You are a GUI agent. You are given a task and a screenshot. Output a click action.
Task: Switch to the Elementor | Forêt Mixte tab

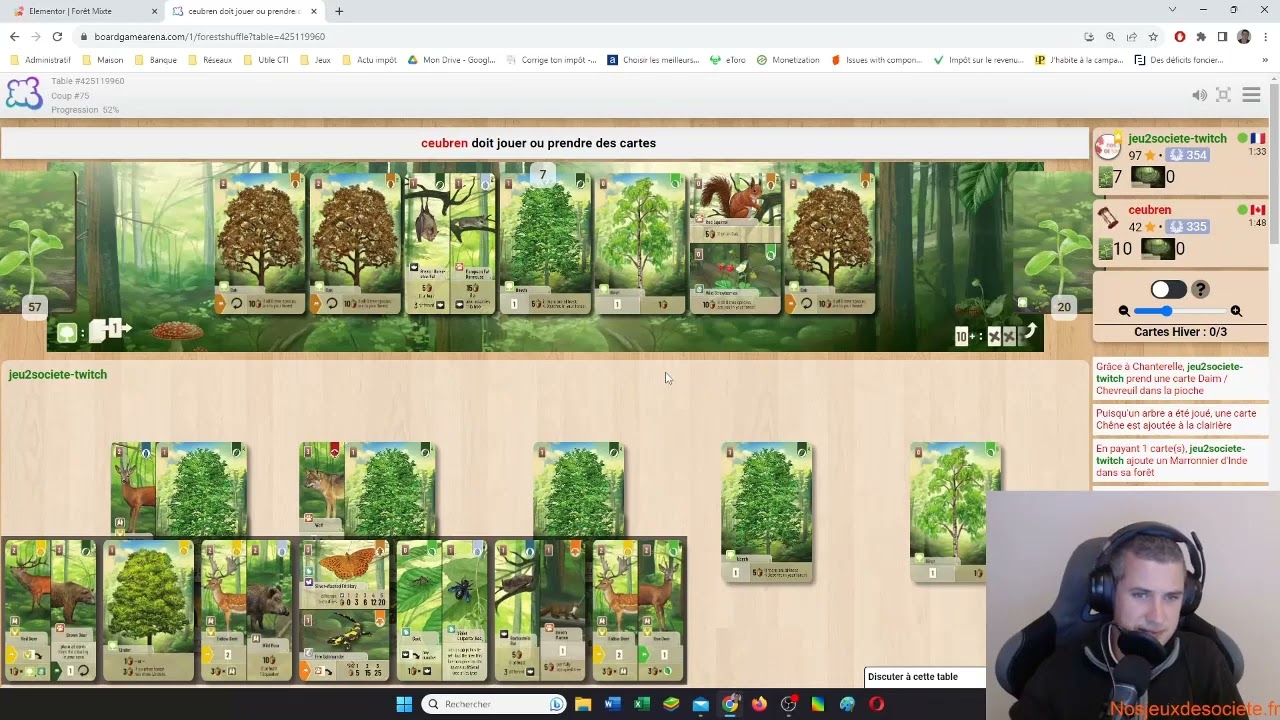82,11
